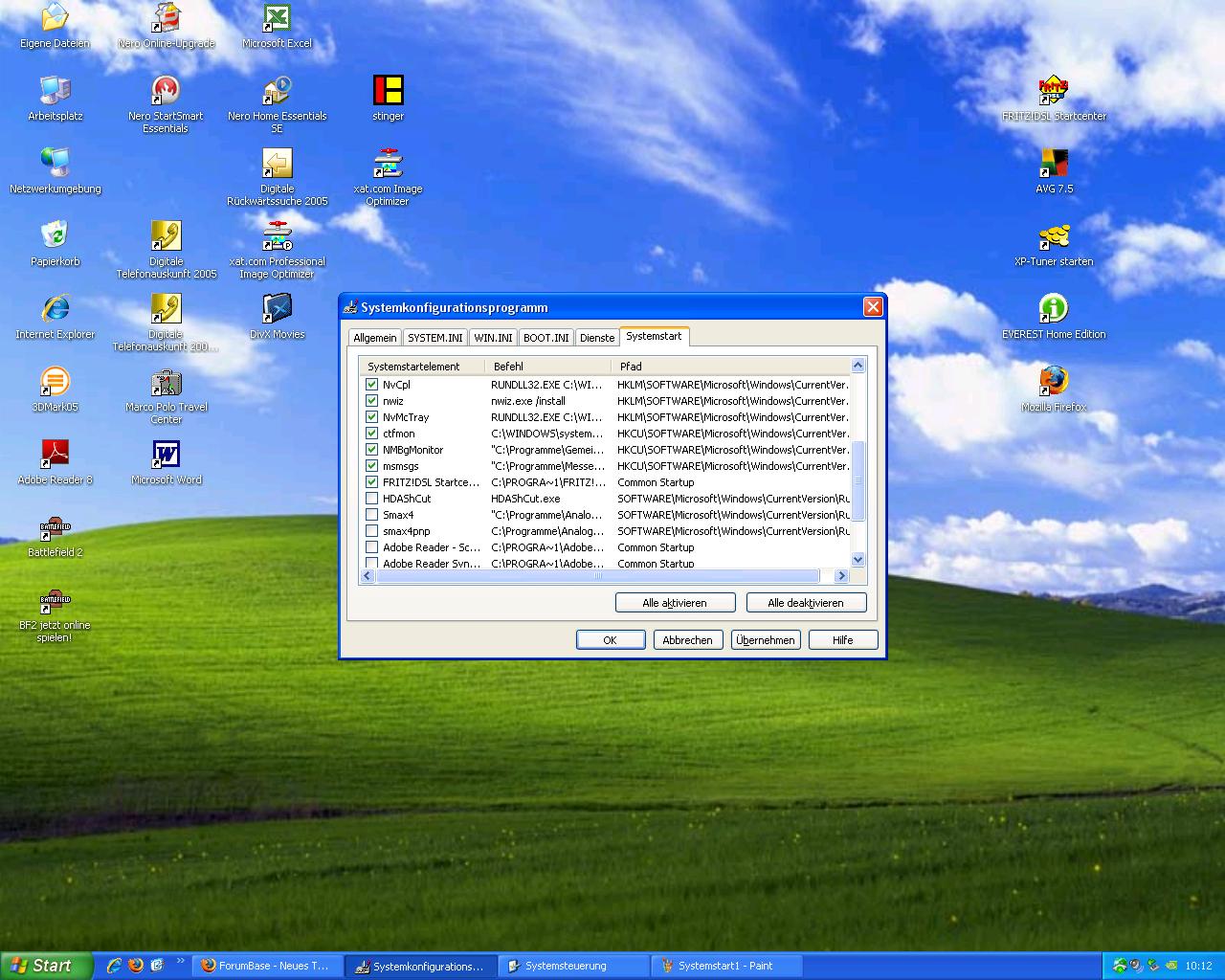
Task: Disable NvMcTray startup checkbox
Action: point(372,417)
